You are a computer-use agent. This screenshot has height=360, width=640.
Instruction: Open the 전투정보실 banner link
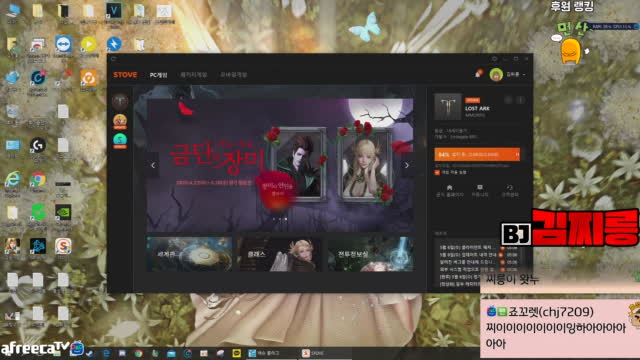371,254
